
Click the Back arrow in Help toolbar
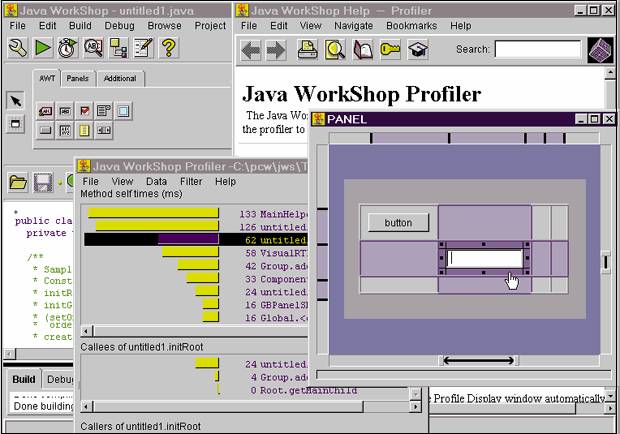click(x=251, y=49)
